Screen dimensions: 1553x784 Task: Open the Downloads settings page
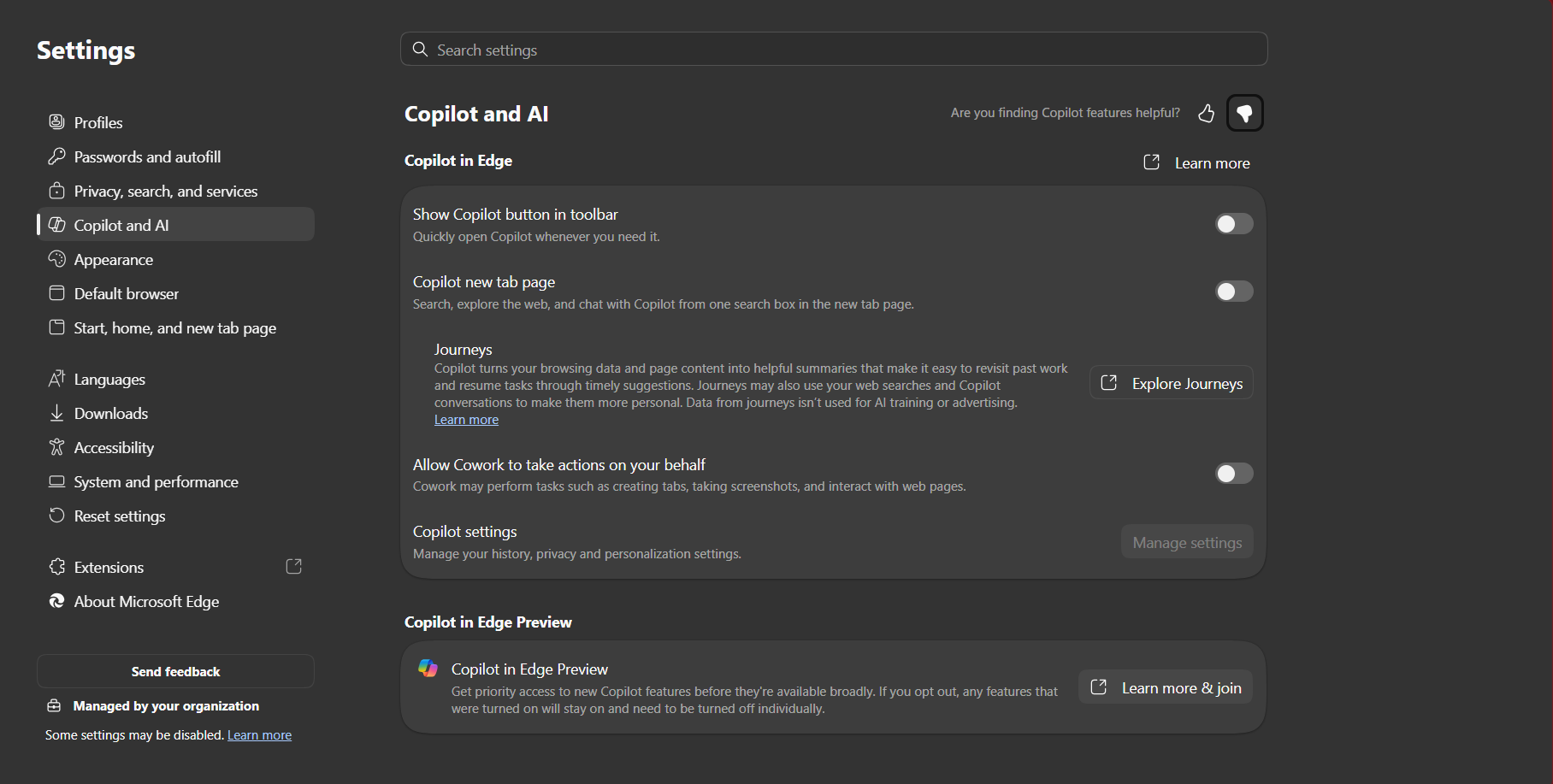[175, 413]
